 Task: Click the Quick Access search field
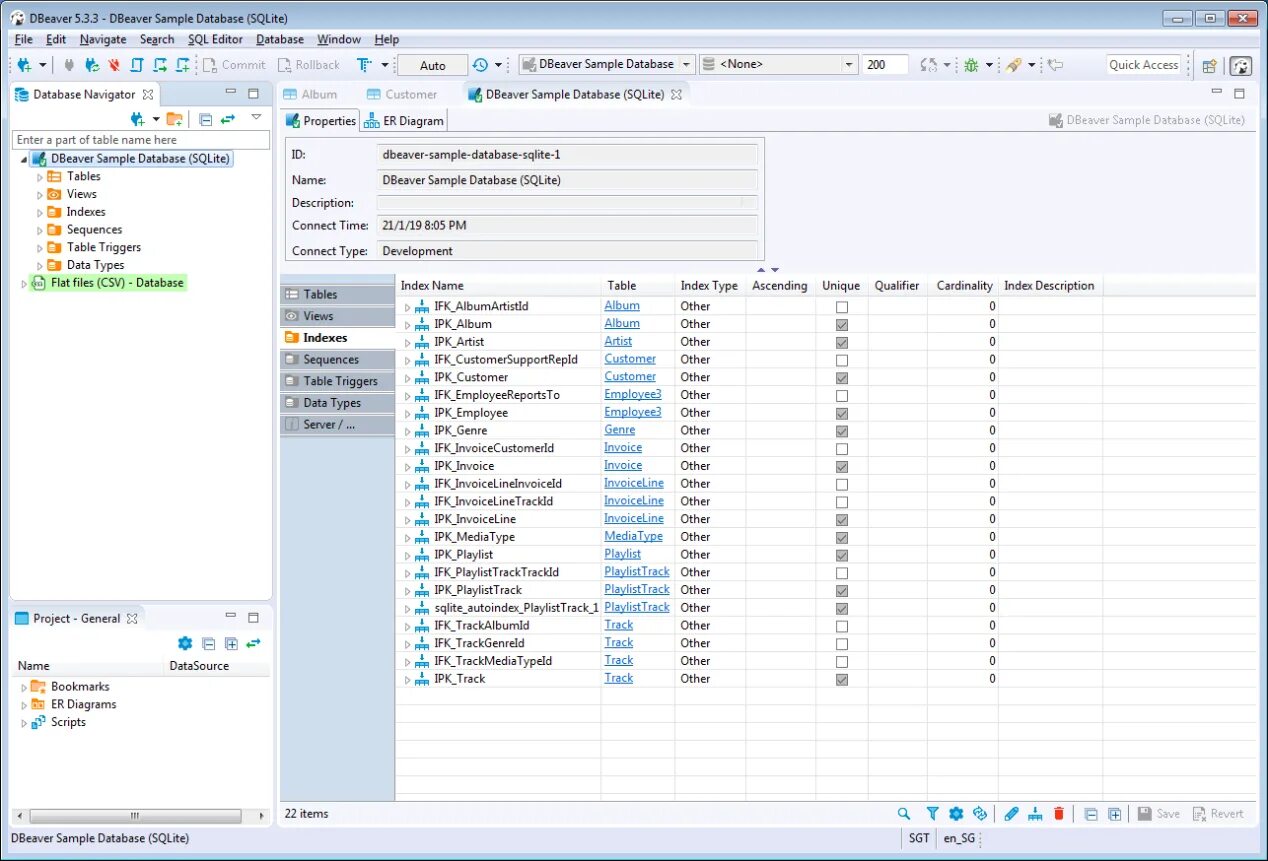(1144, 65)
